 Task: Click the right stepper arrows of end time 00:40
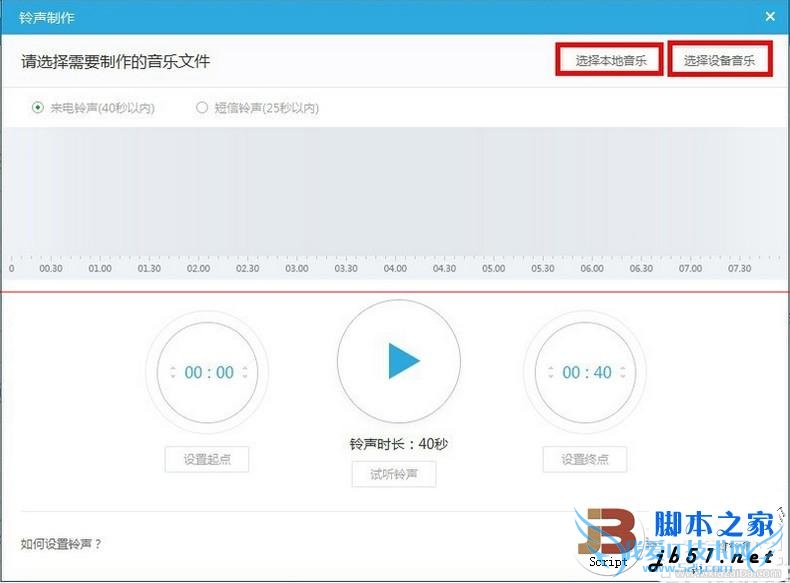coord(623,372)
